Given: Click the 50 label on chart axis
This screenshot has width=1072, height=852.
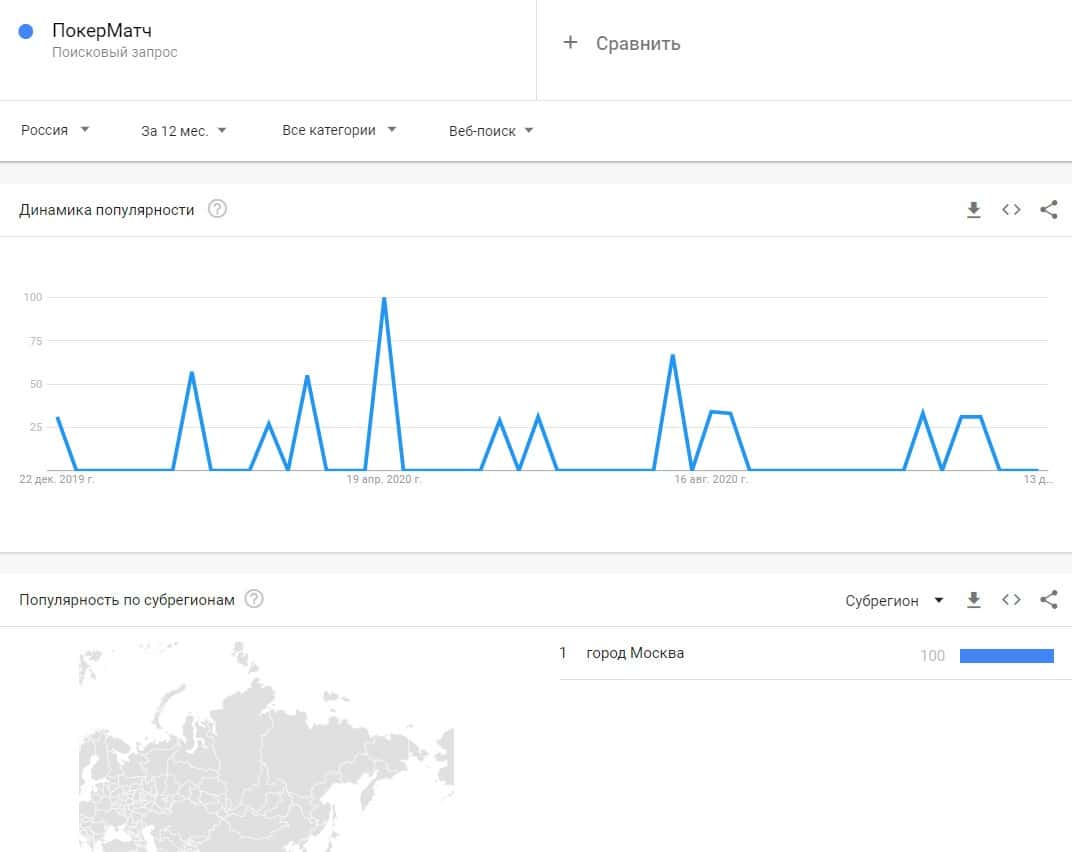Looking at the screenshot, I should coord(36,384).
